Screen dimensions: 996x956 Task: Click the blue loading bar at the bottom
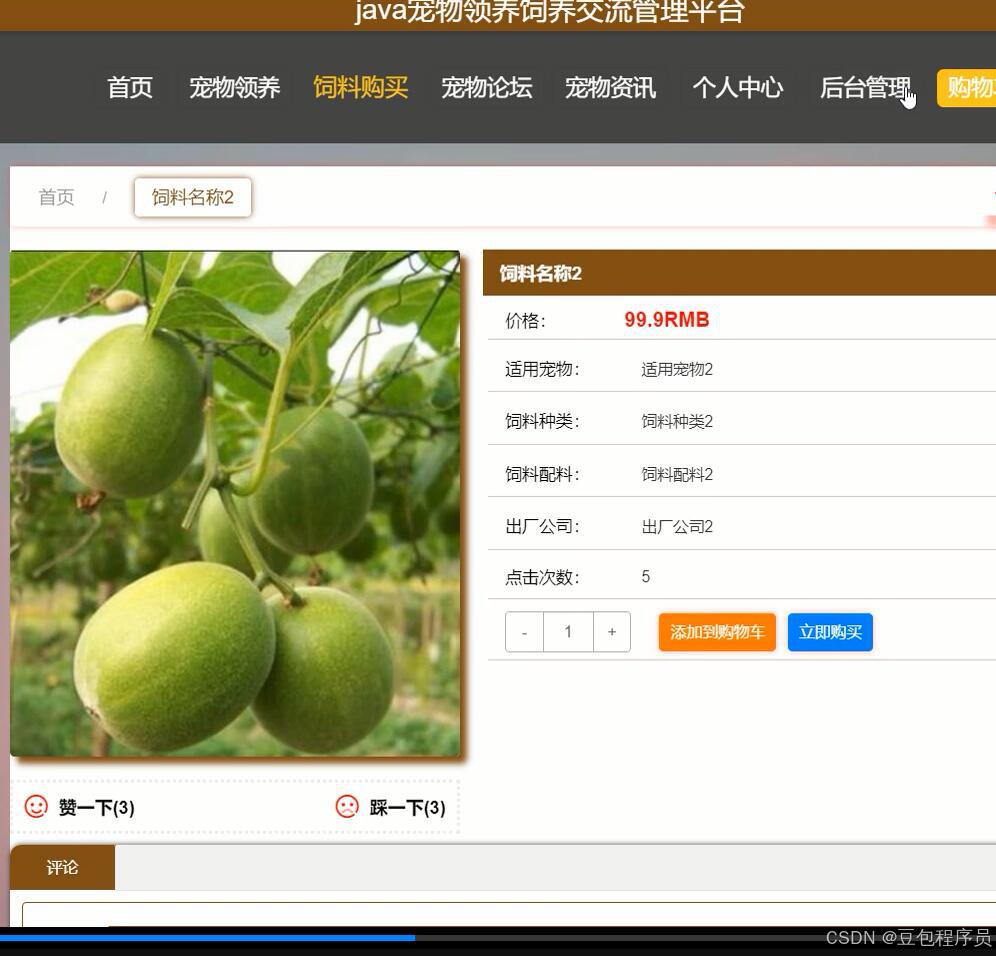210,938
